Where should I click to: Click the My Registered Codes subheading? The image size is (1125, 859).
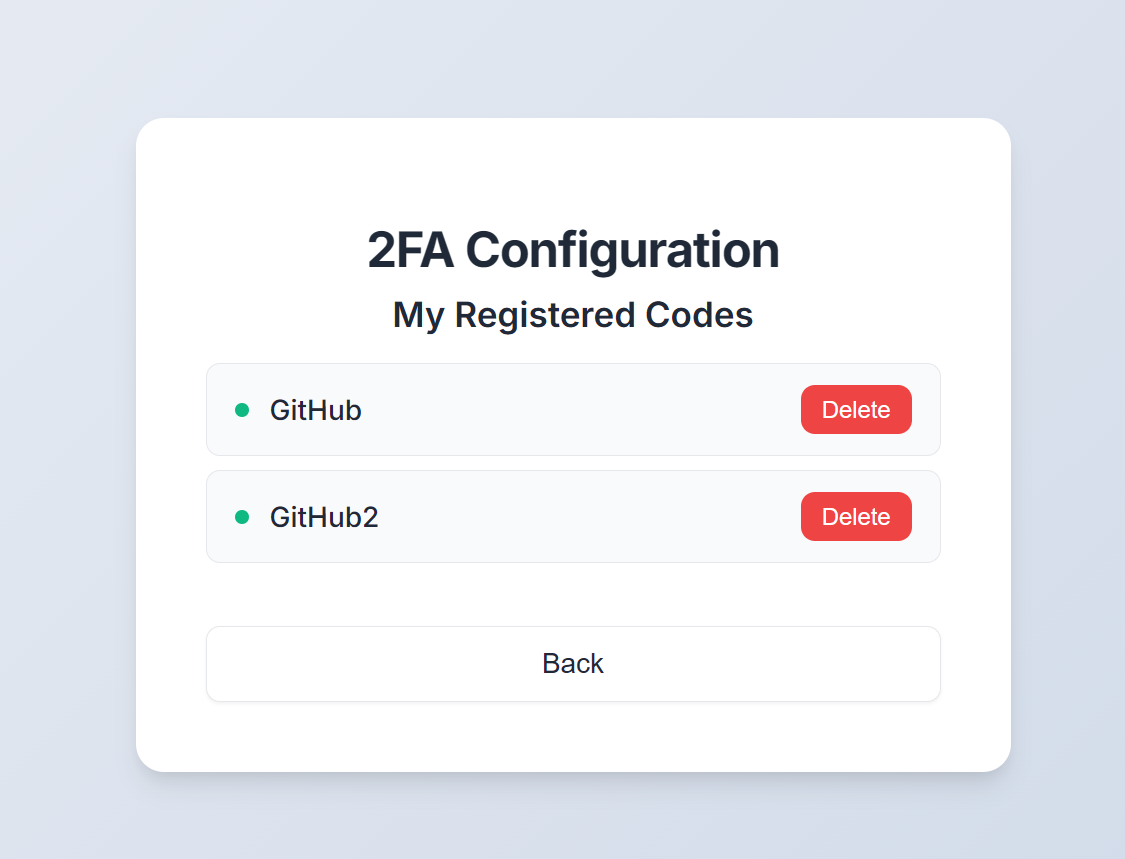click(573, 315)
